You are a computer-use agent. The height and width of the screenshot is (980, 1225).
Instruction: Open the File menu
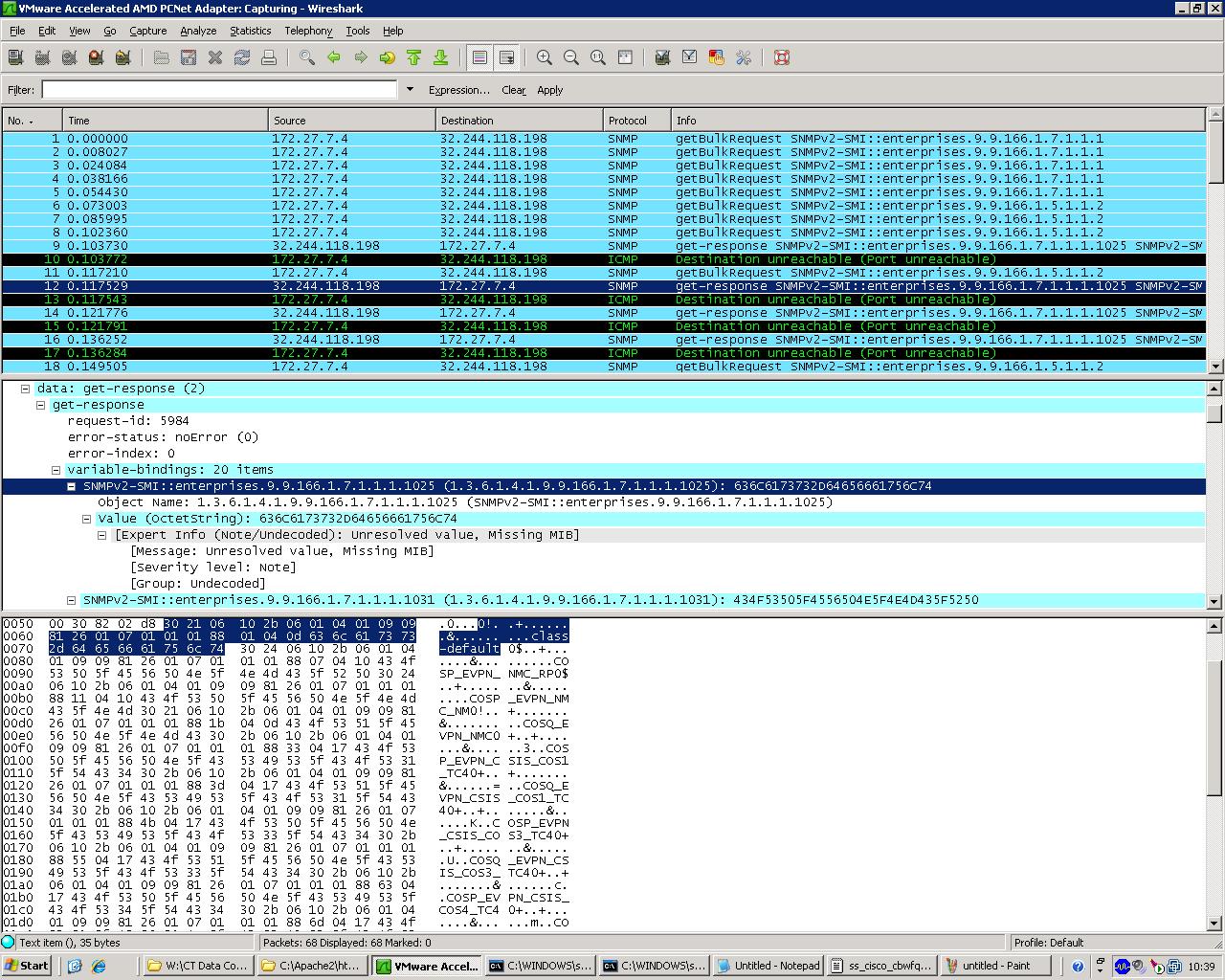point(17,31)
